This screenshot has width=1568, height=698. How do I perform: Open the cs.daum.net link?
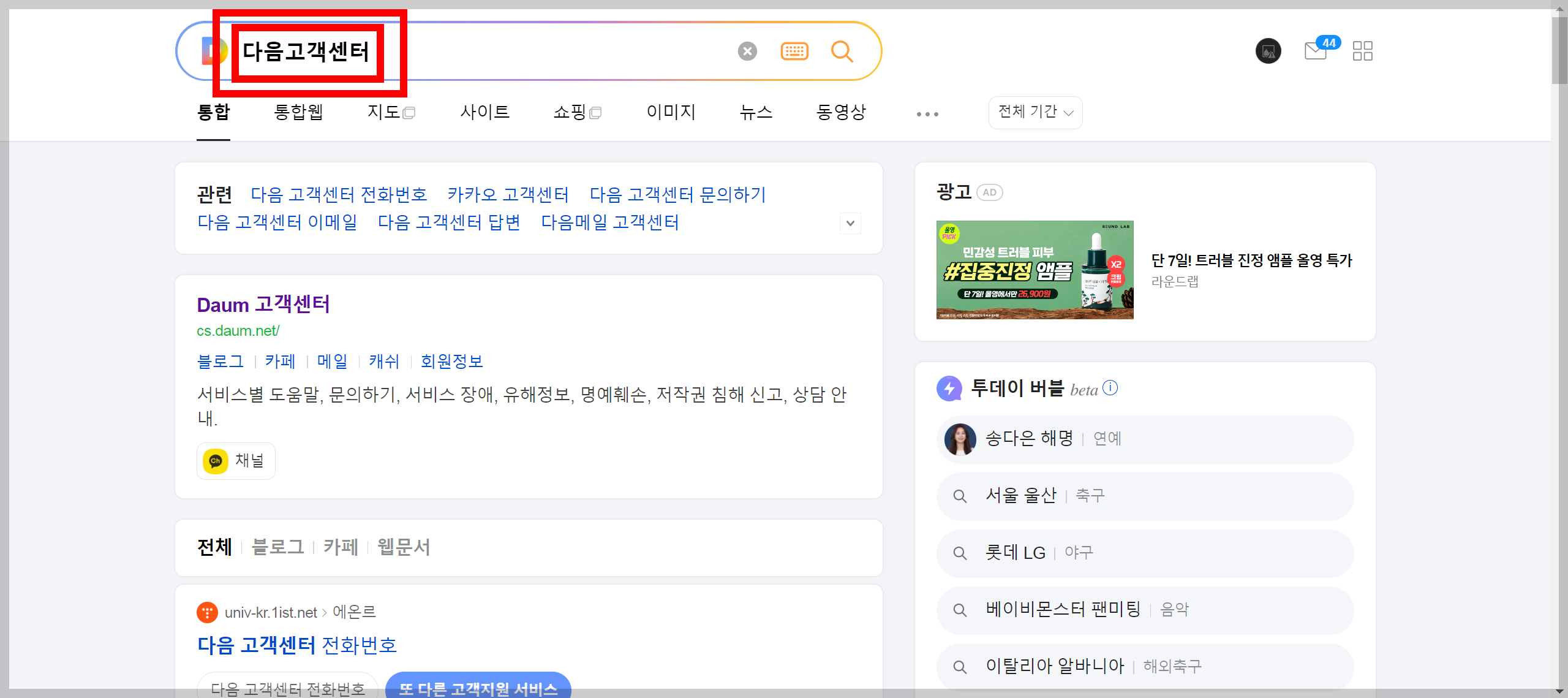[238, 330]
